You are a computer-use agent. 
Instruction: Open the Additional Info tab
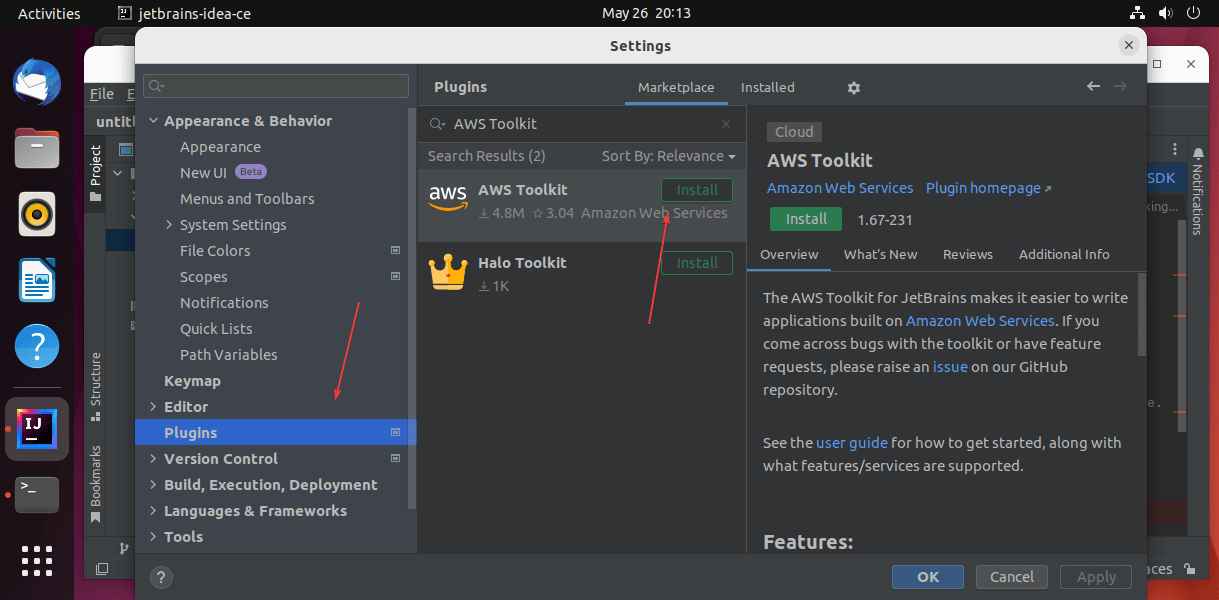[1064, 254]
